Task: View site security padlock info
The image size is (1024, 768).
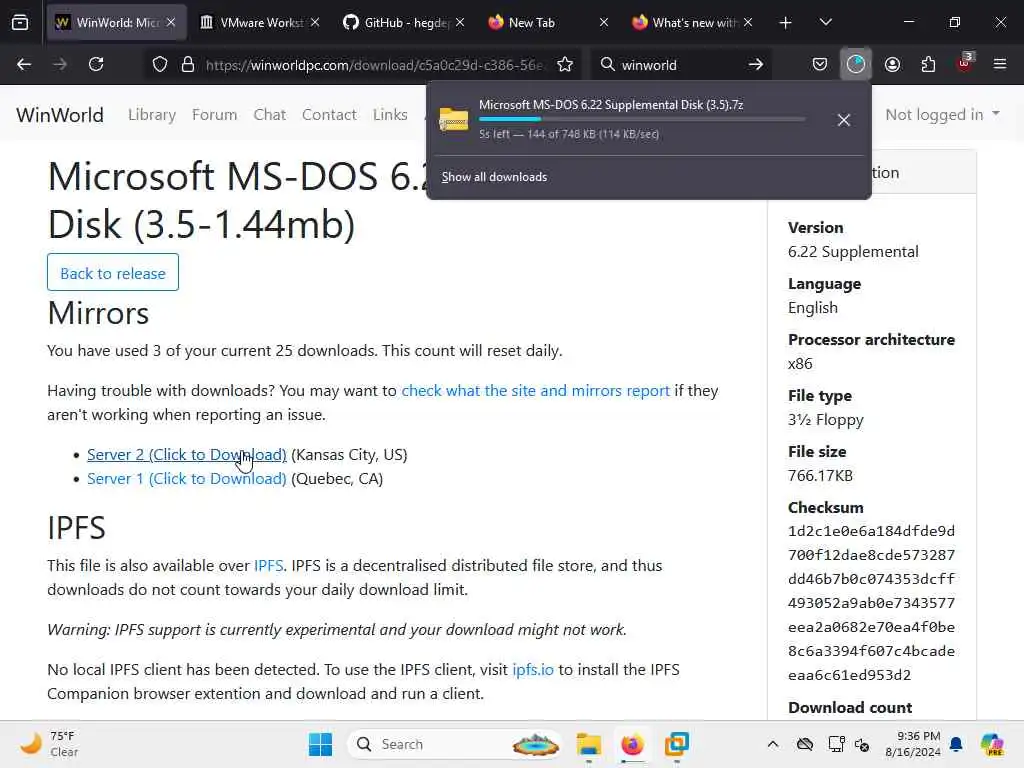Action: tap(188, 64)
